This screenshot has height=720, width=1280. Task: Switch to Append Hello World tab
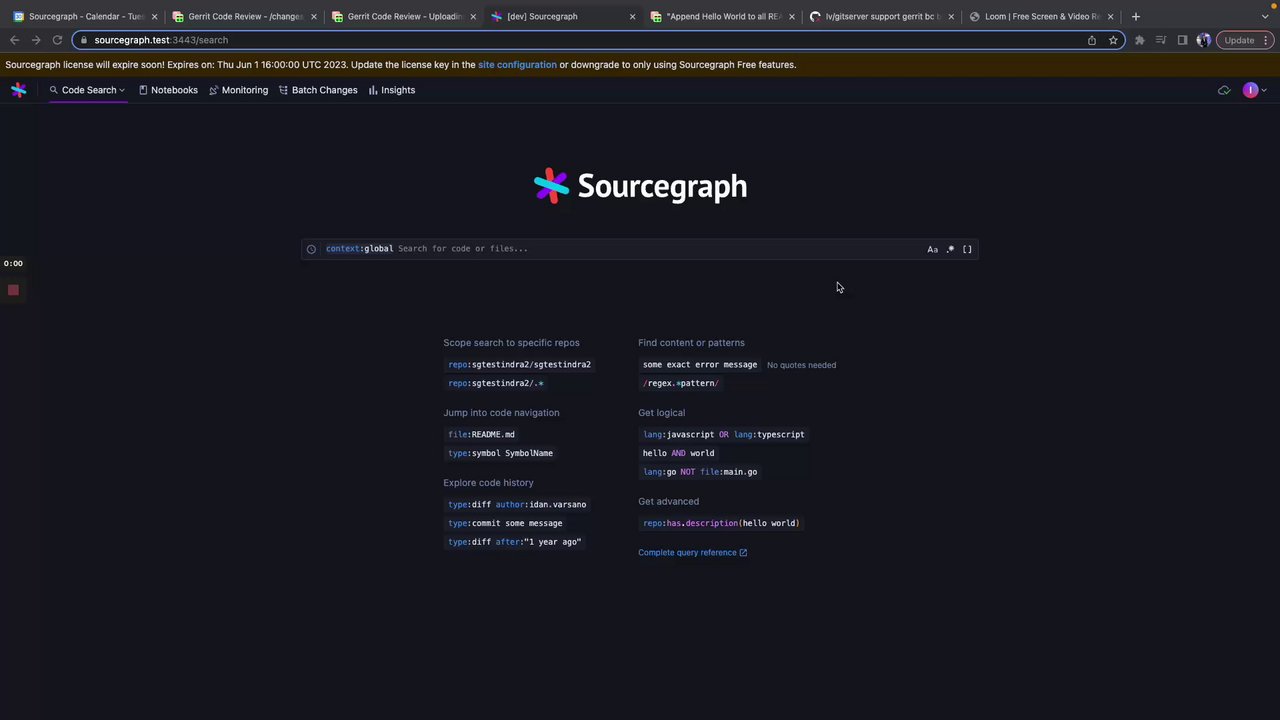pyautogui.click(x=722, y=17)
